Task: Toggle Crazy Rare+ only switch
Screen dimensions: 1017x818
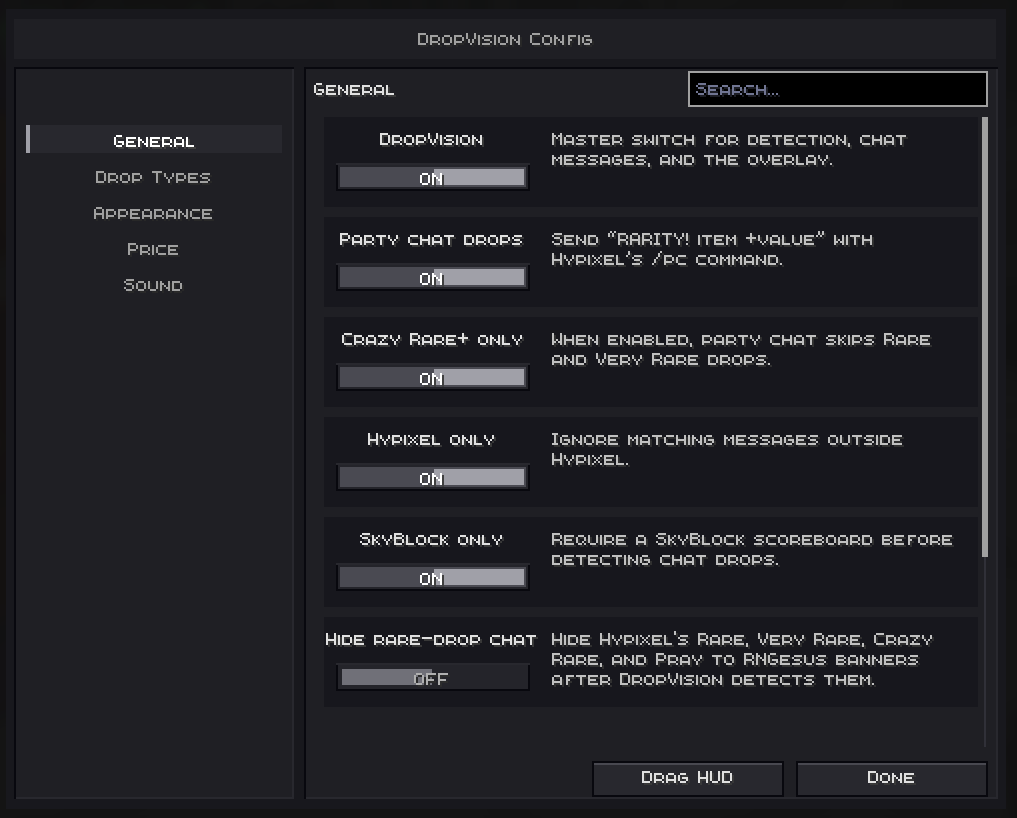Action: pos(433,378)
